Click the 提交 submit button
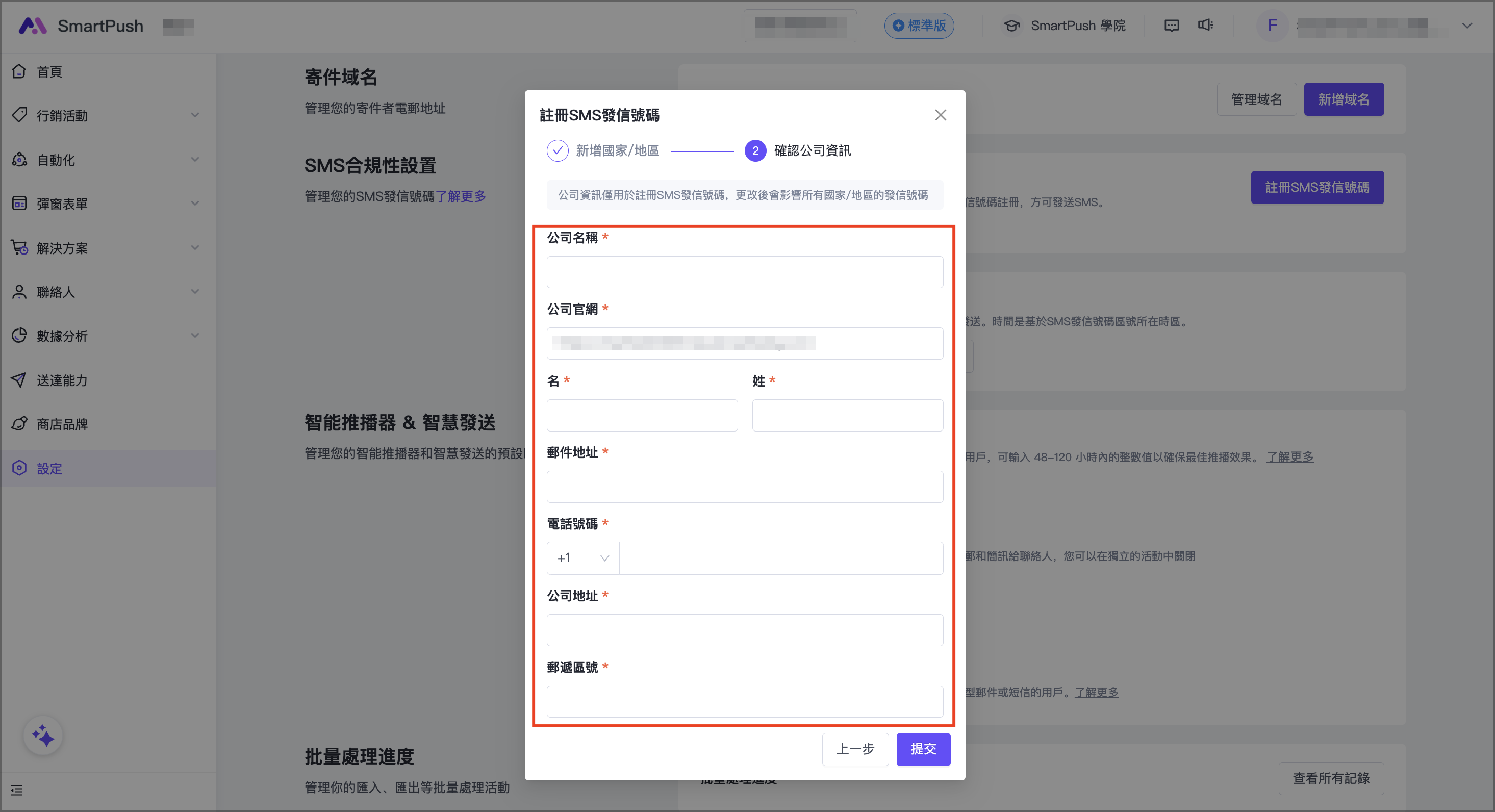 (x=923, y=749)
